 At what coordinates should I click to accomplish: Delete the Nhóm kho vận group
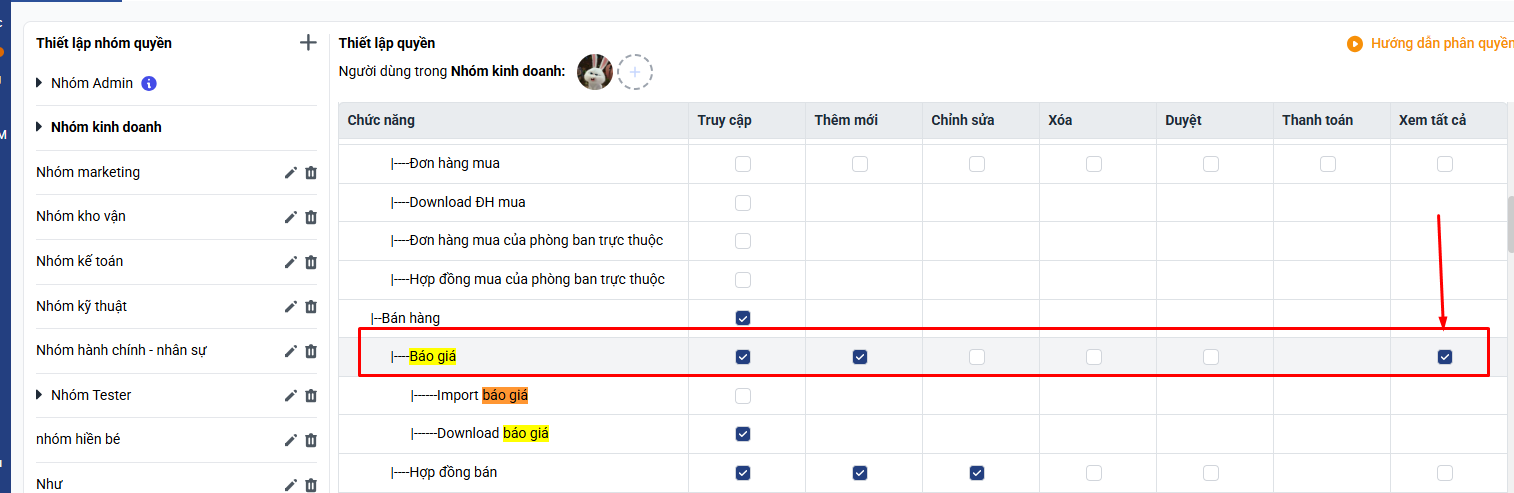(311, 217)
